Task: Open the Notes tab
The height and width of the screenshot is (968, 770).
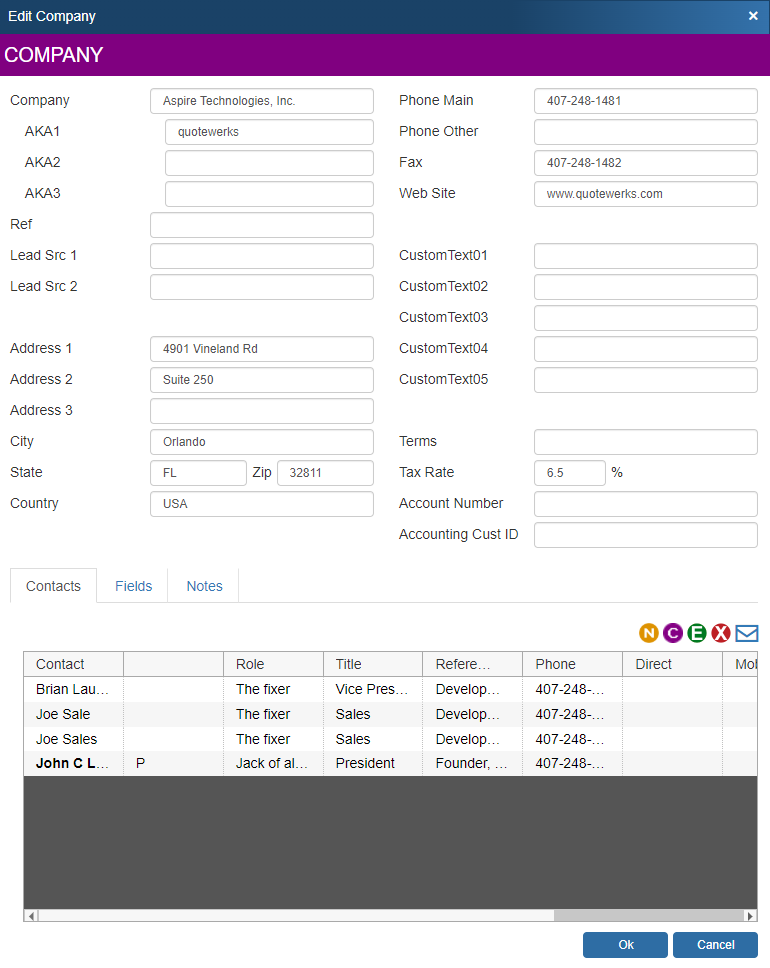Action: (204, 586)
